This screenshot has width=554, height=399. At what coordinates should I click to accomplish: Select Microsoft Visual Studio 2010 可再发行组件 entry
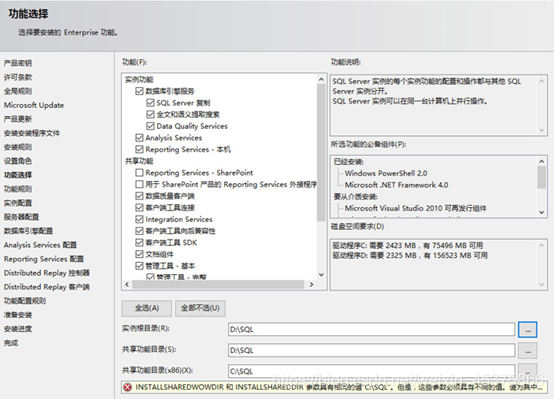coord(416,209)
